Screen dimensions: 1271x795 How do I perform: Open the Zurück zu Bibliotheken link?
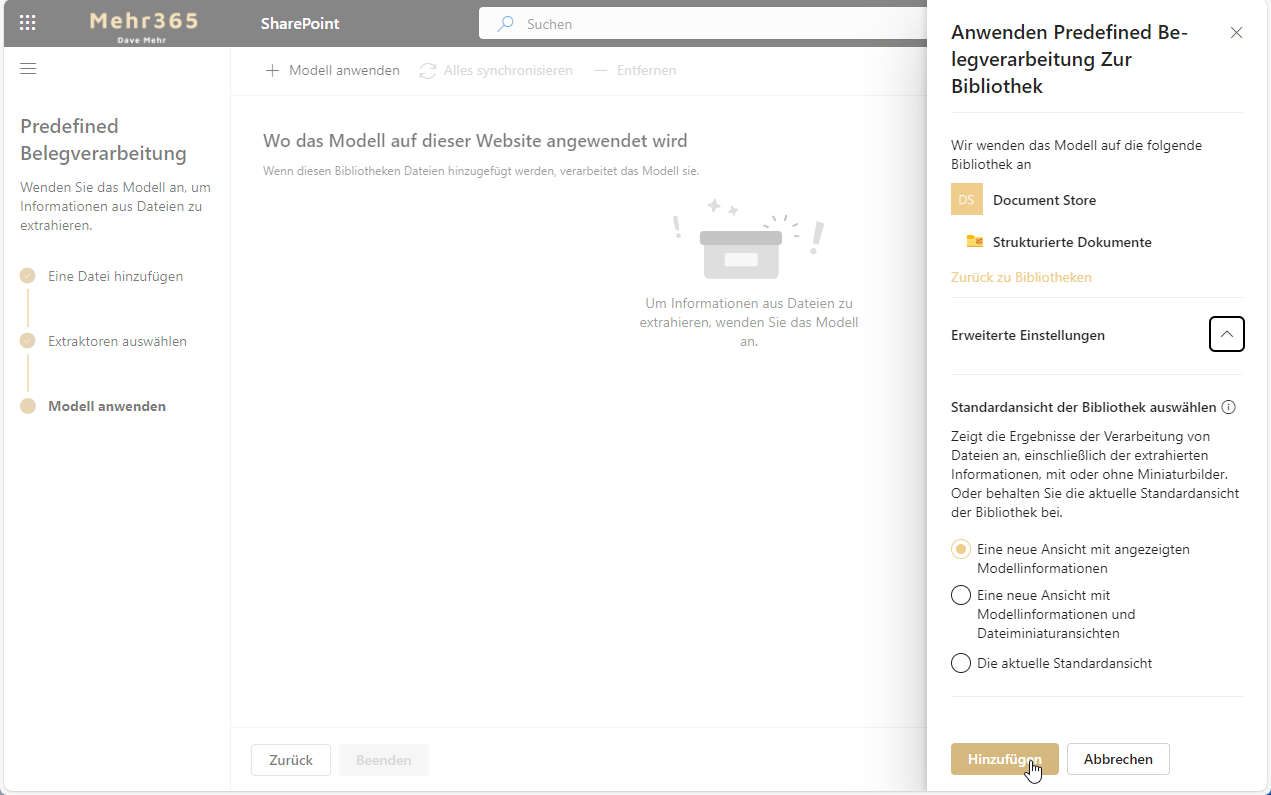[x=1021, y=277]
